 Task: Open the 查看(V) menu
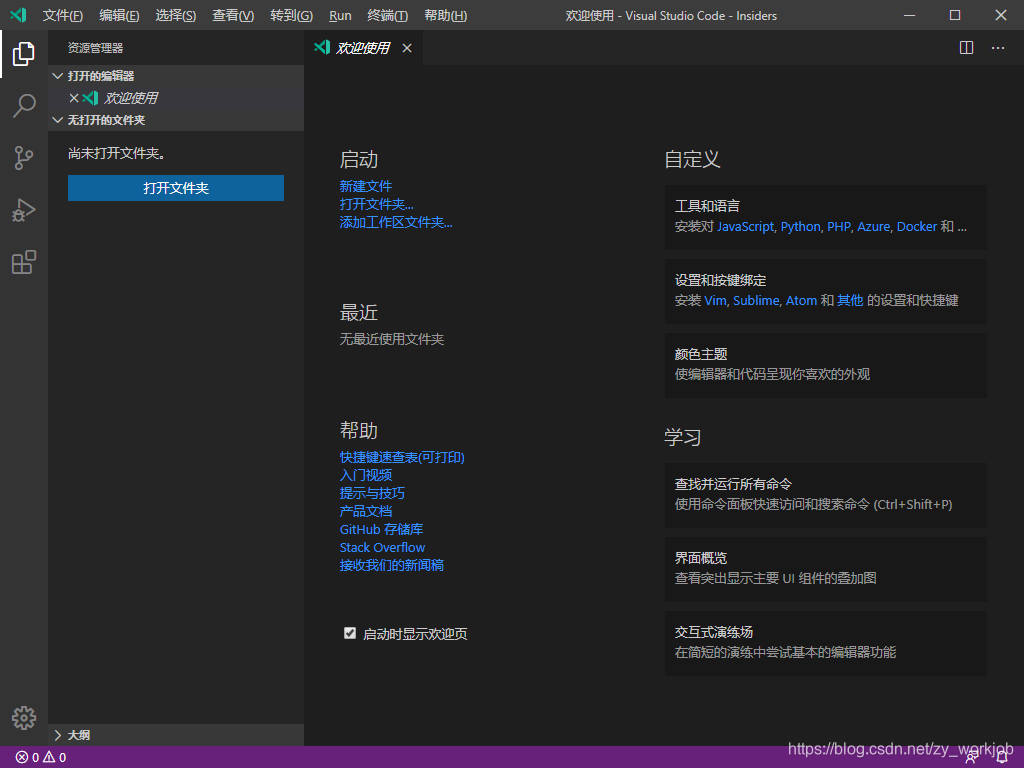pyautogui.click(x=233, y=16)
